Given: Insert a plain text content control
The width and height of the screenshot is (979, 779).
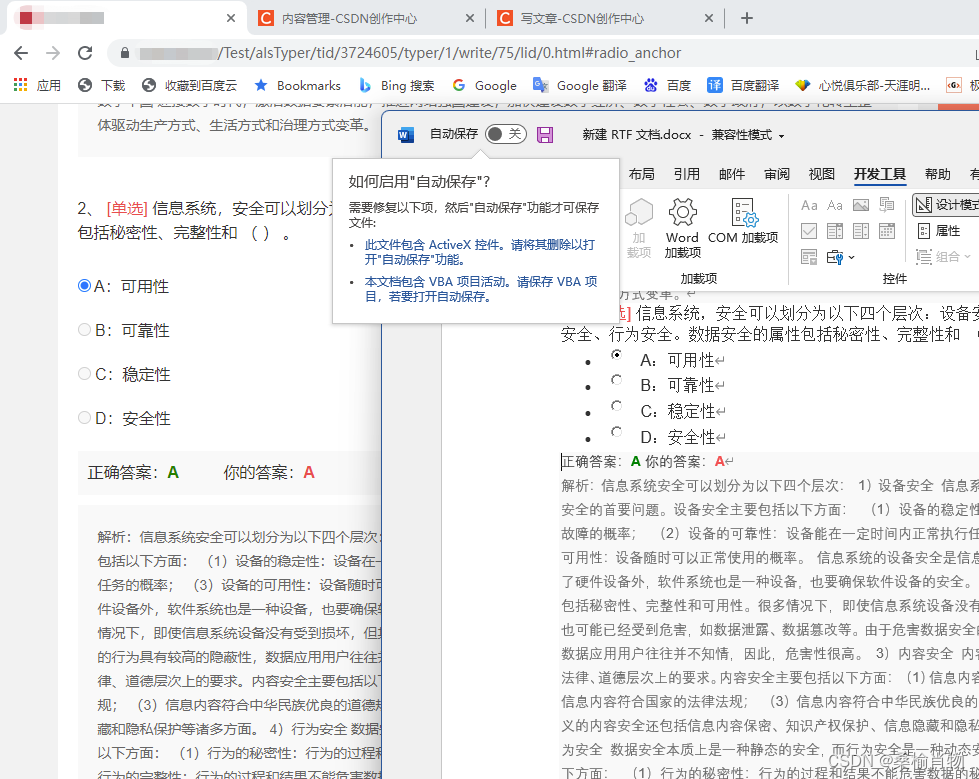Looking at the screenshot, I should [835, 205].
